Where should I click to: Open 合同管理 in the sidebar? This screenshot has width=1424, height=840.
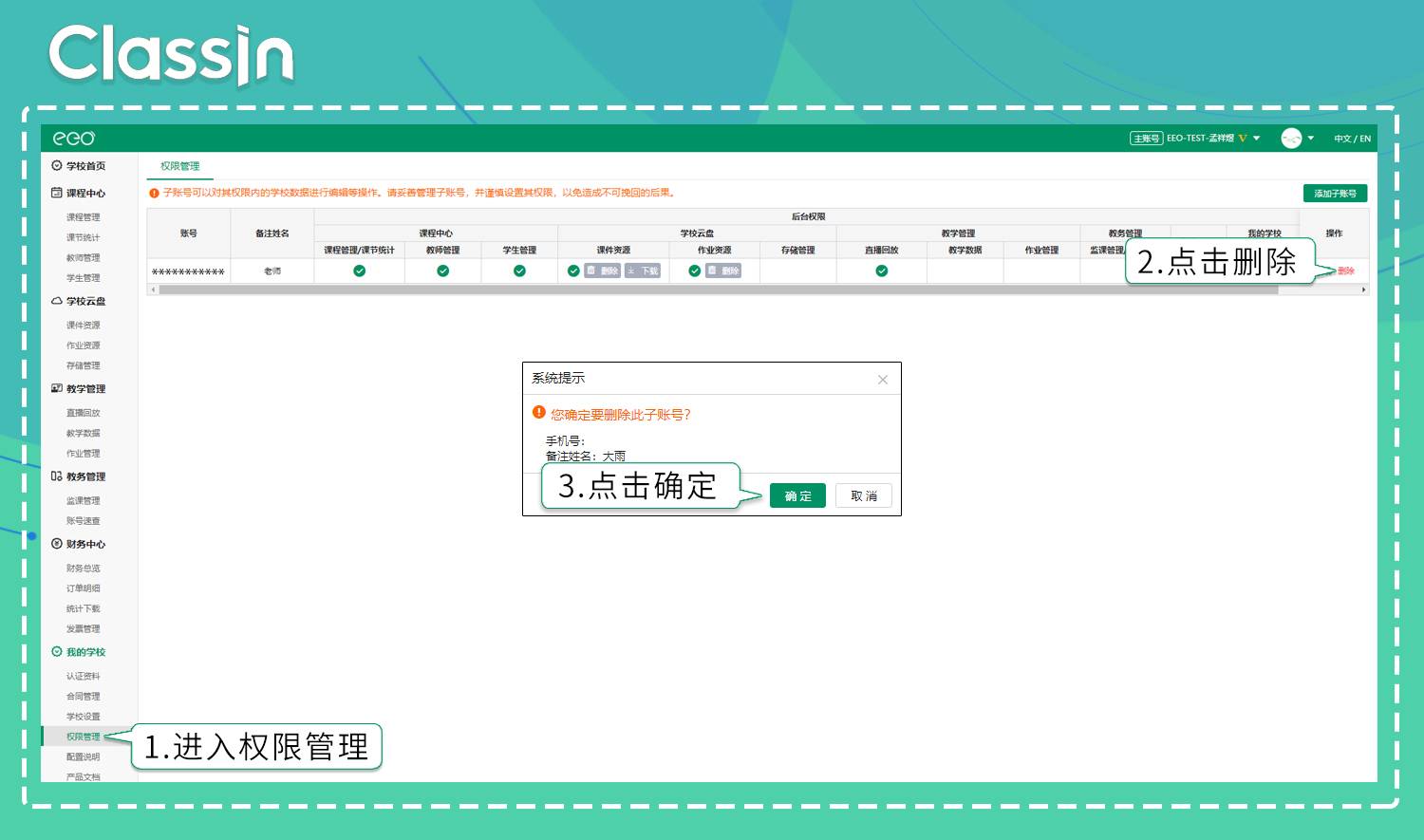(x=84, y=696)
